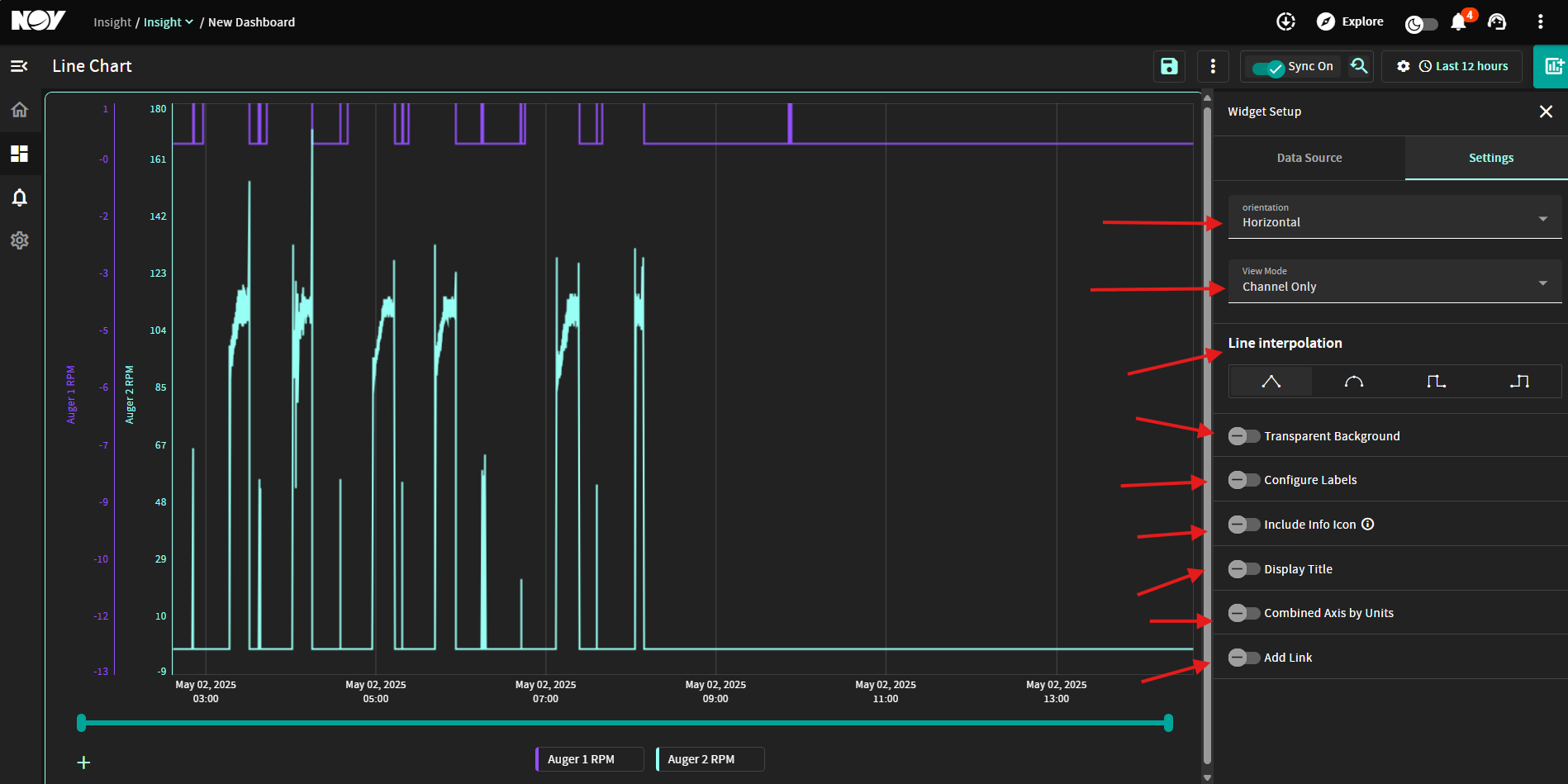Image resolution: width=1568 pixels, height=784 pixels.
Task: Click the Explore compass button
Action: tap(1350, 21)
